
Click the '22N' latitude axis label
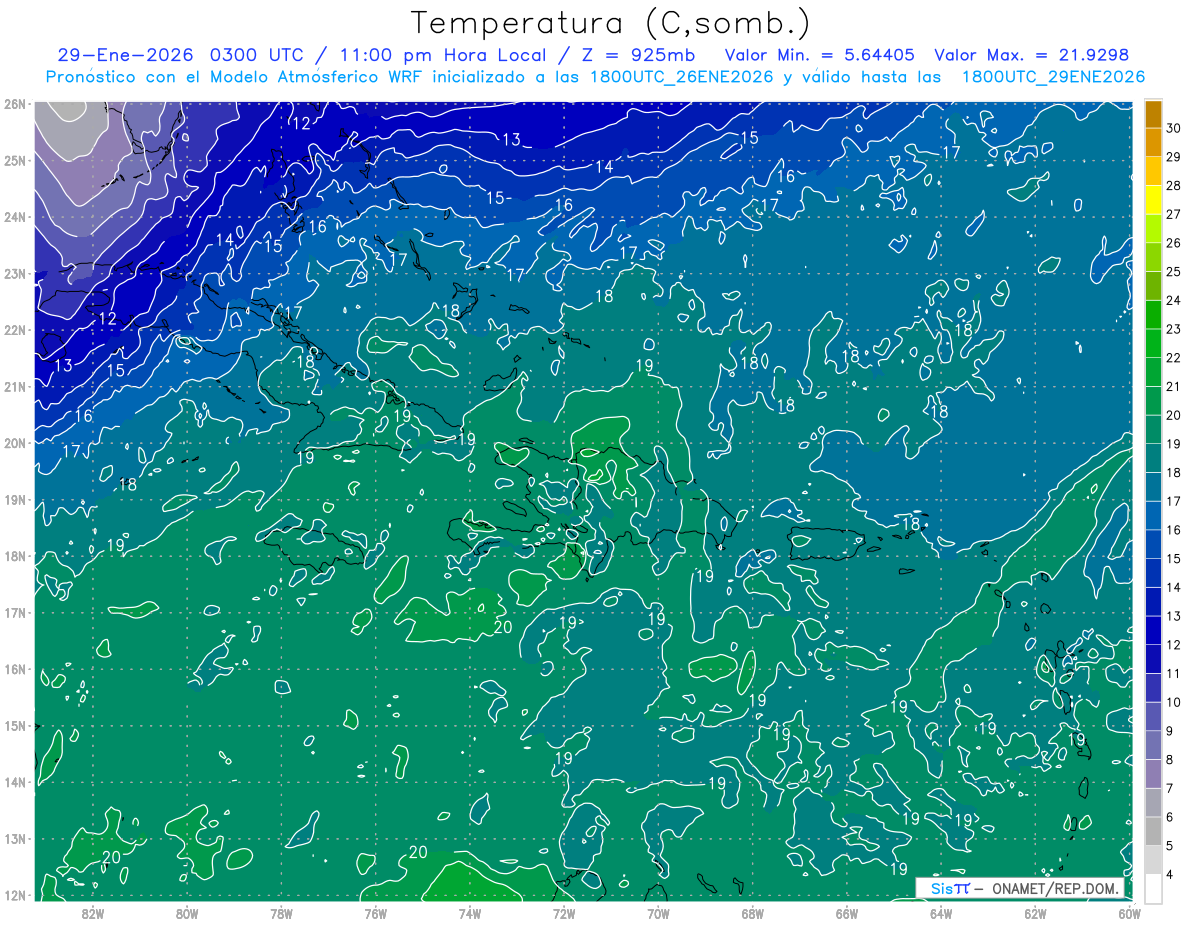pos(15,330)
